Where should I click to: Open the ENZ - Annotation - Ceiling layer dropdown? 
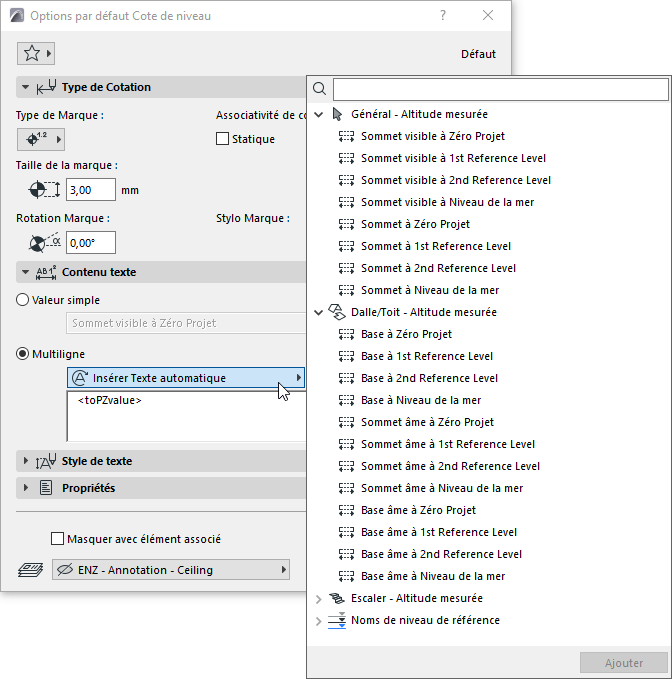pos(171,570)
